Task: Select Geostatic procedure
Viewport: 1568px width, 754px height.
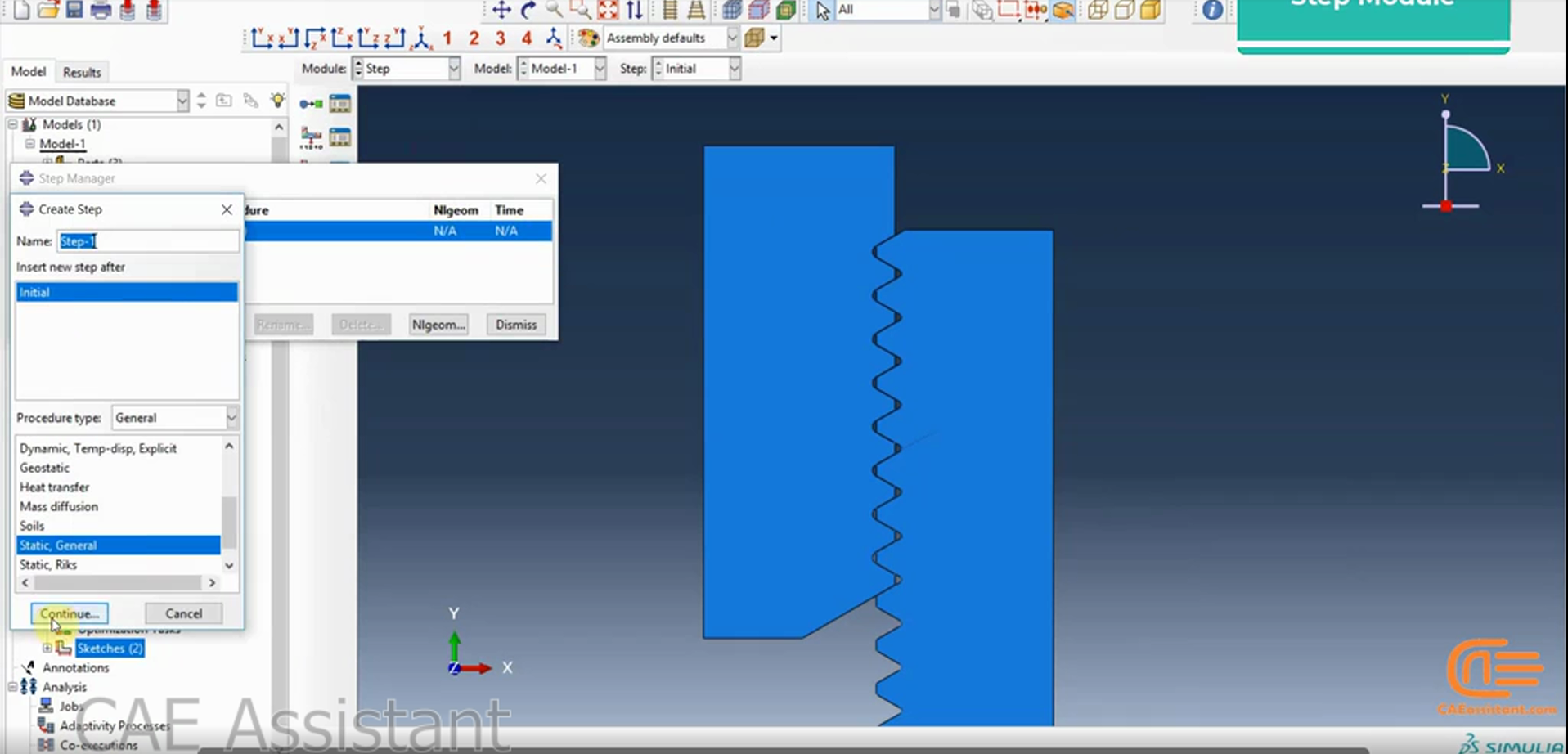Action: pyautogui.click(x=44, y=468)
